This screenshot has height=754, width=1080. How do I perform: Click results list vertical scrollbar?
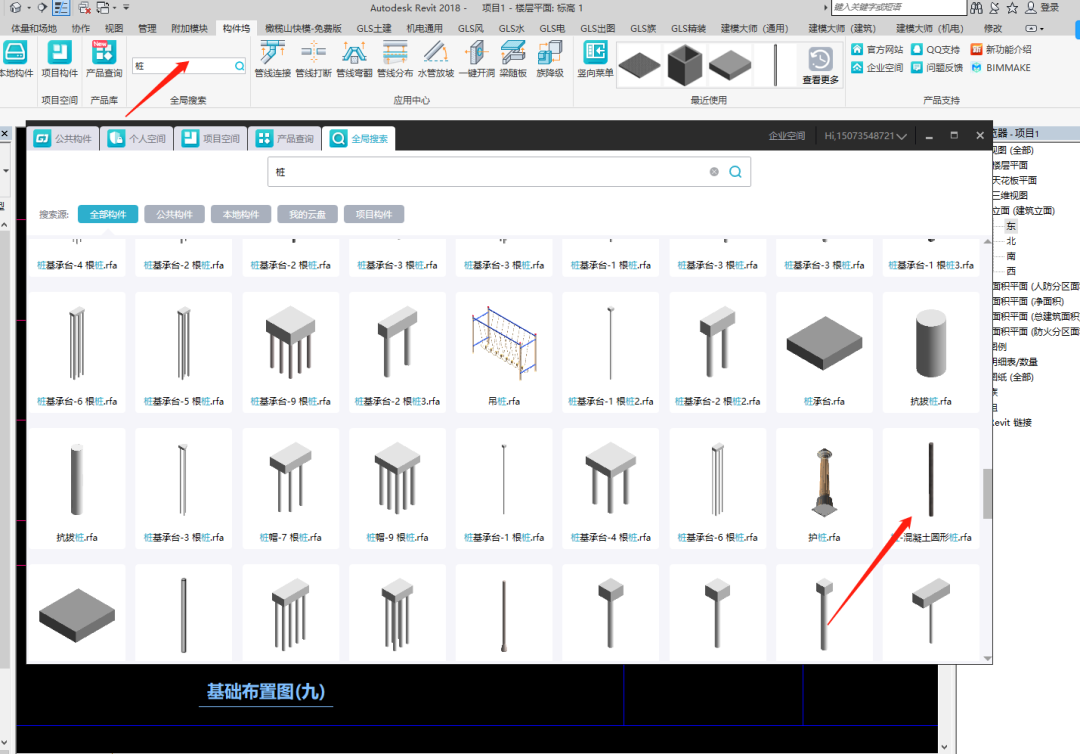tap(988, 493)
